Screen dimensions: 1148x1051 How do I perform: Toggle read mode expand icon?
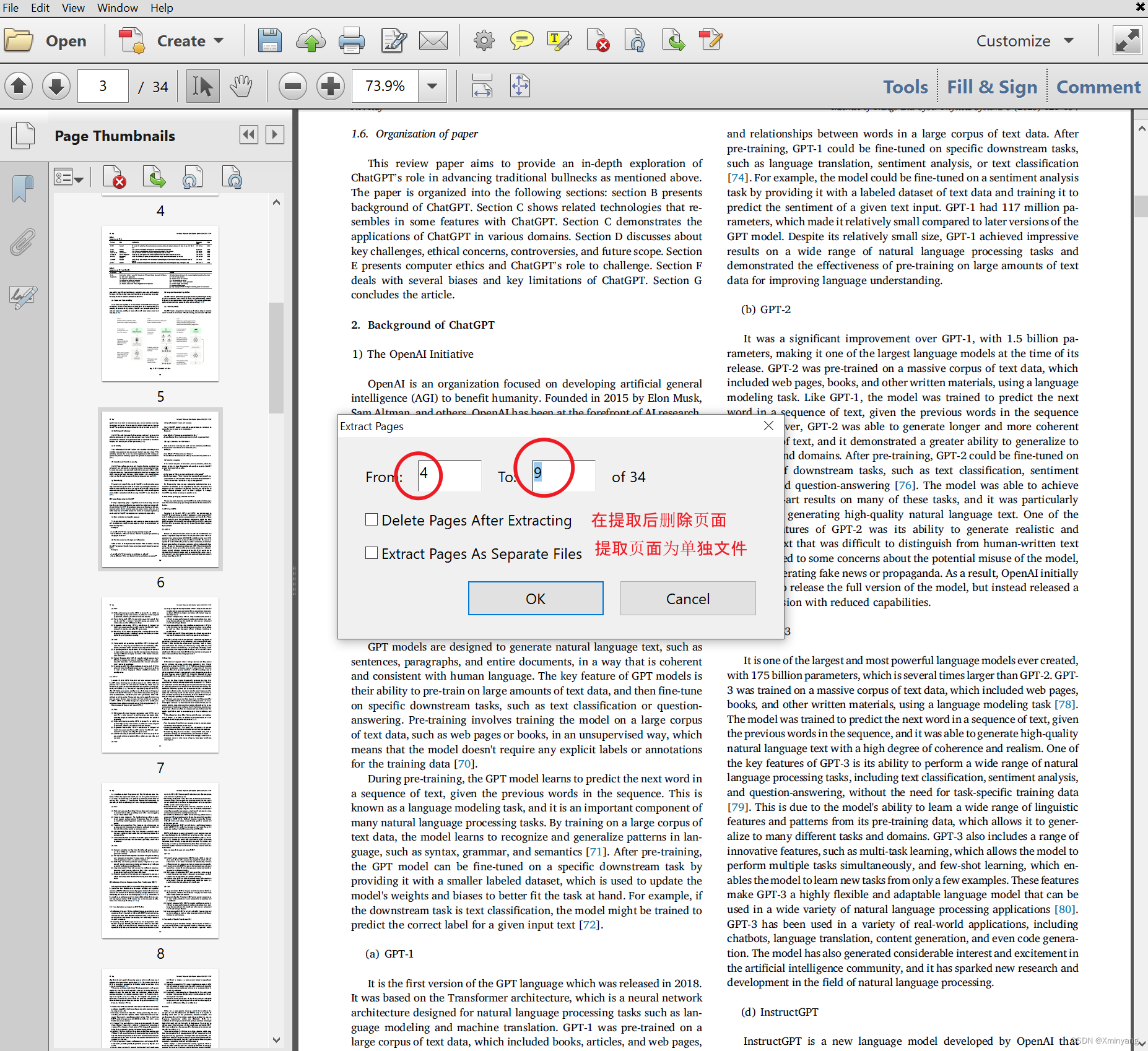click(x=1127, y=41)
